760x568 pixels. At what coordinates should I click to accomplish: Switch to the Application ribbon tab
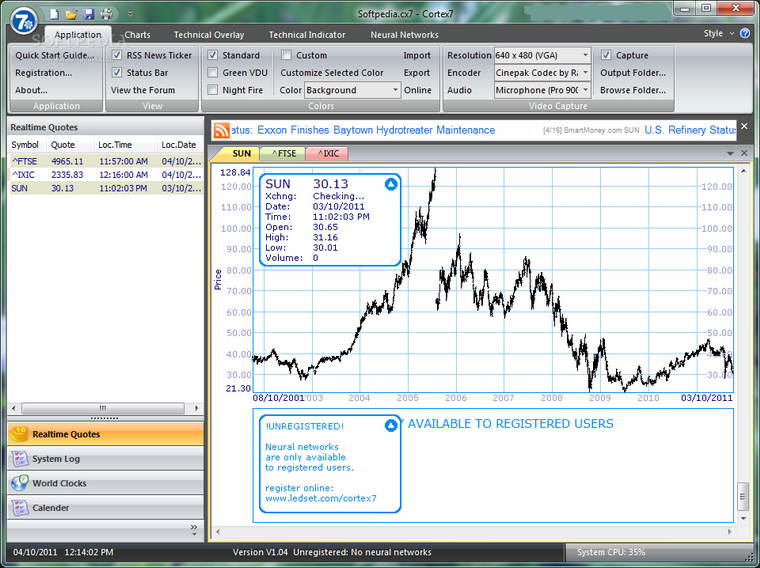click(x=78, y=35)
